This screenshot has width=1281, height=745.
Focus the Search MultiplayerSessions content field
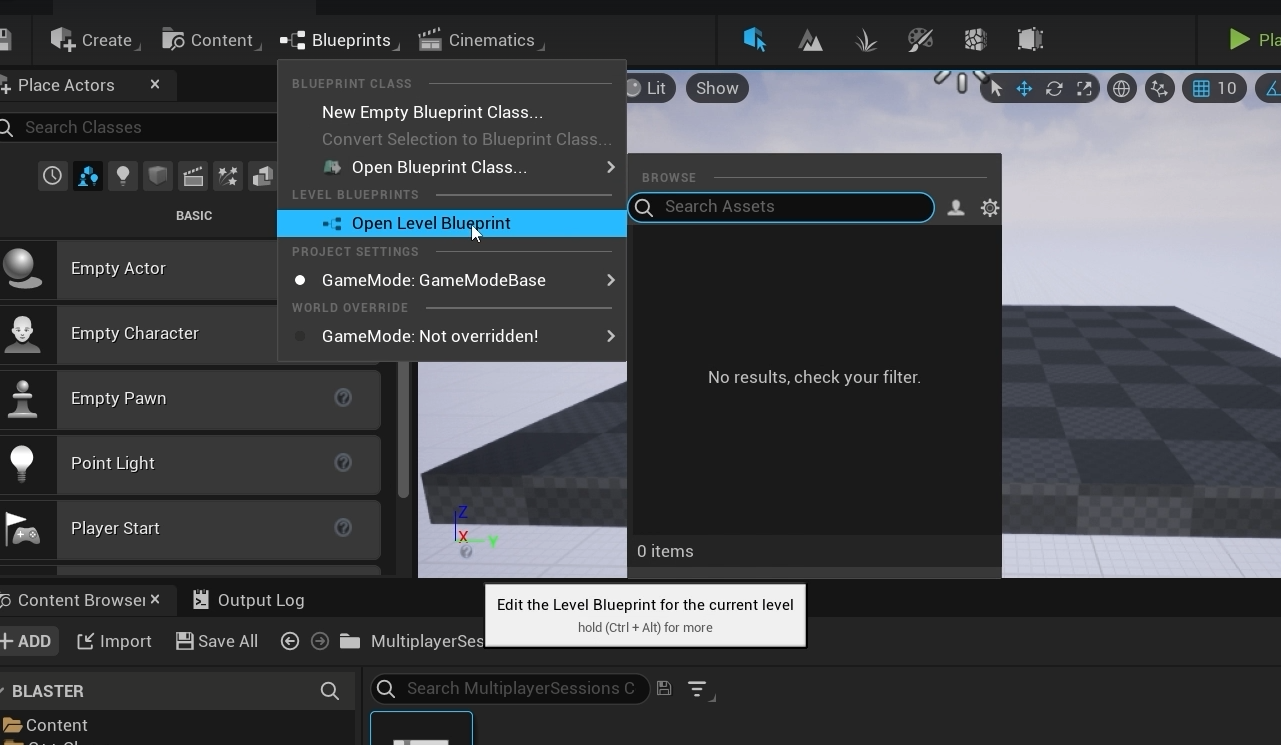click(510, 688)
